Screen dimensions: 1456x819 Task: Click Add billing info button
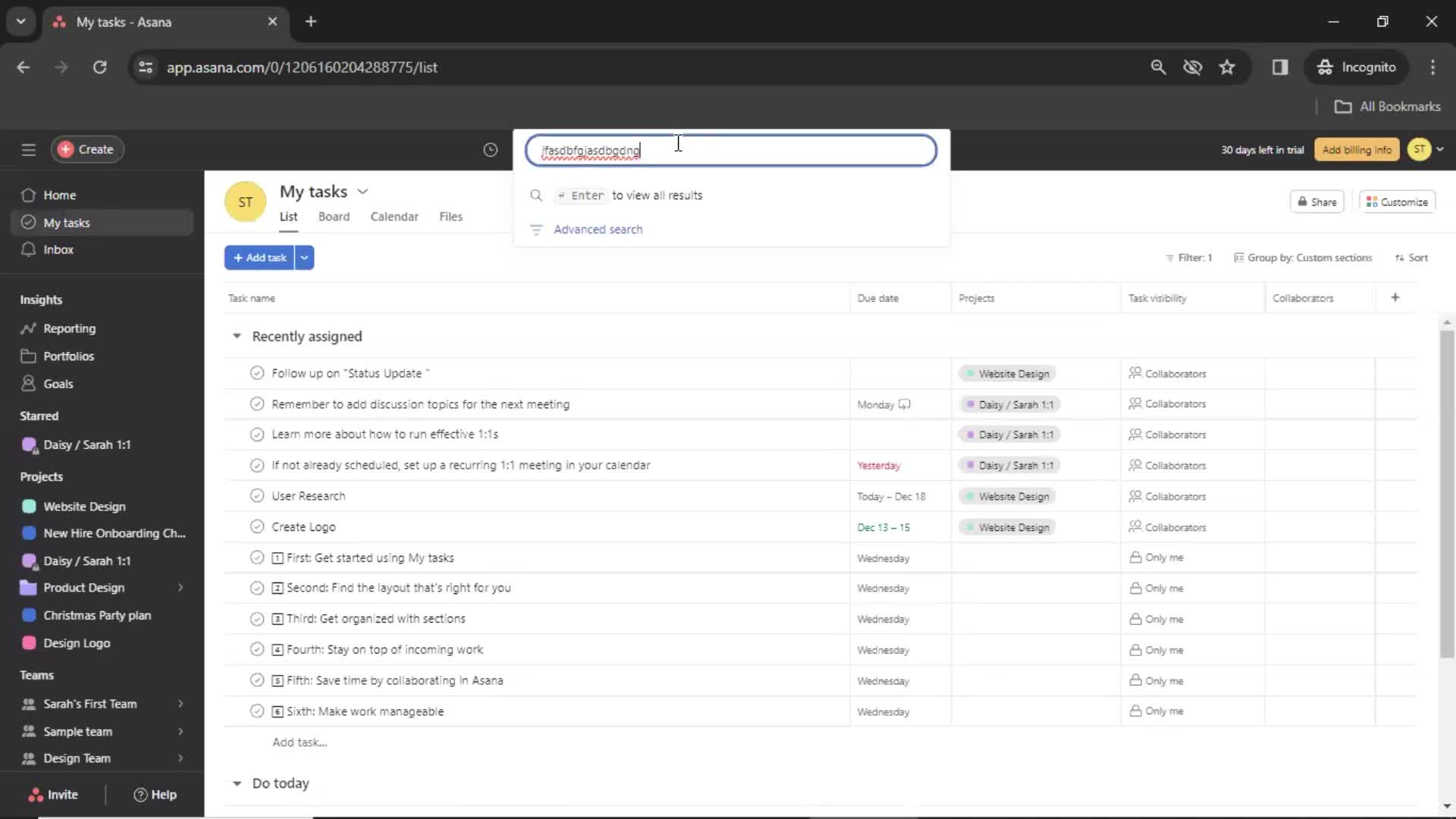(x=1357, y=149)
